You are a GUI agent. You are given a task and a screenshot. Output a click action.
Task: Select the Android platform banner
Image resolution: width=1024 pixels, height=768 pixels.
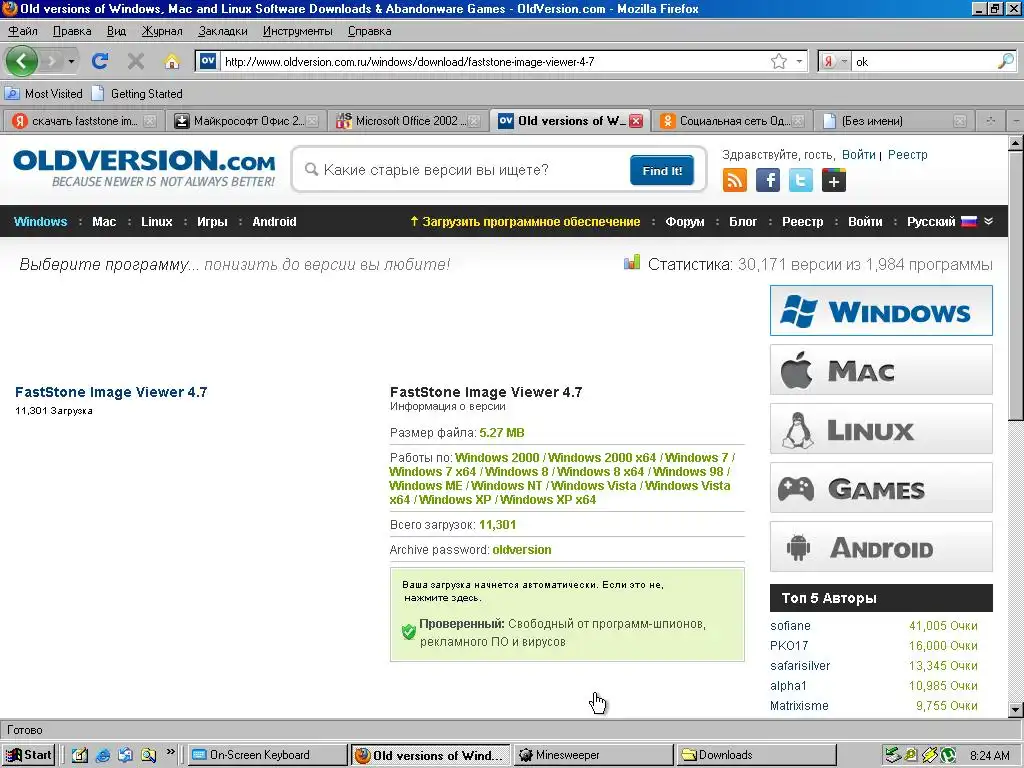point(881,547)
